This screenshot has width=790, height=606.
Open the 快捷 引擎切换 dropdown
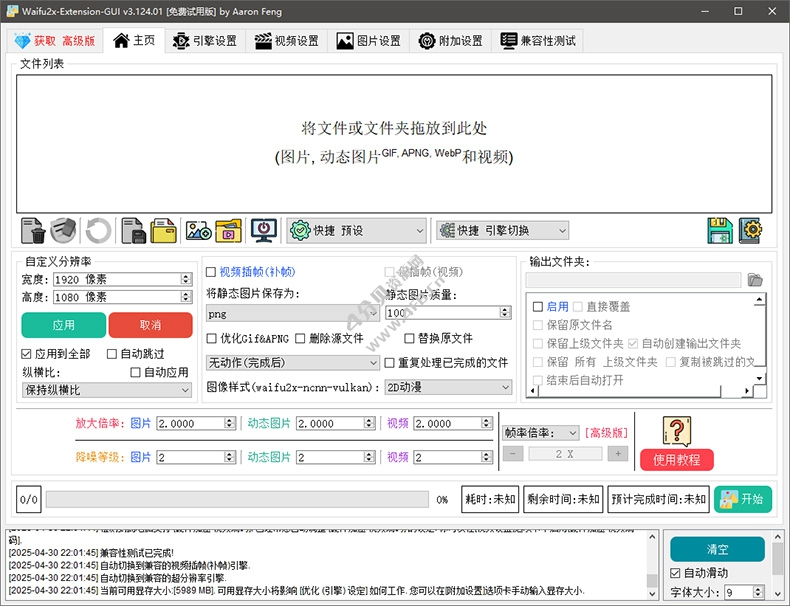[502, 231]
